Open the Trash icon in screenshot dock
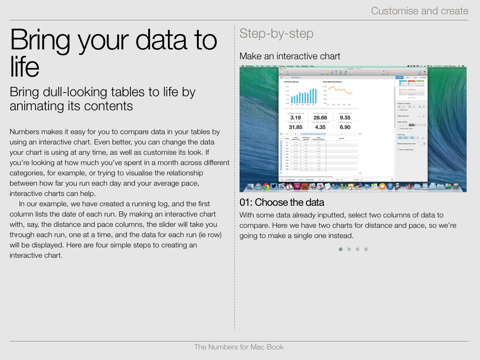 click(x=456, y=187)
